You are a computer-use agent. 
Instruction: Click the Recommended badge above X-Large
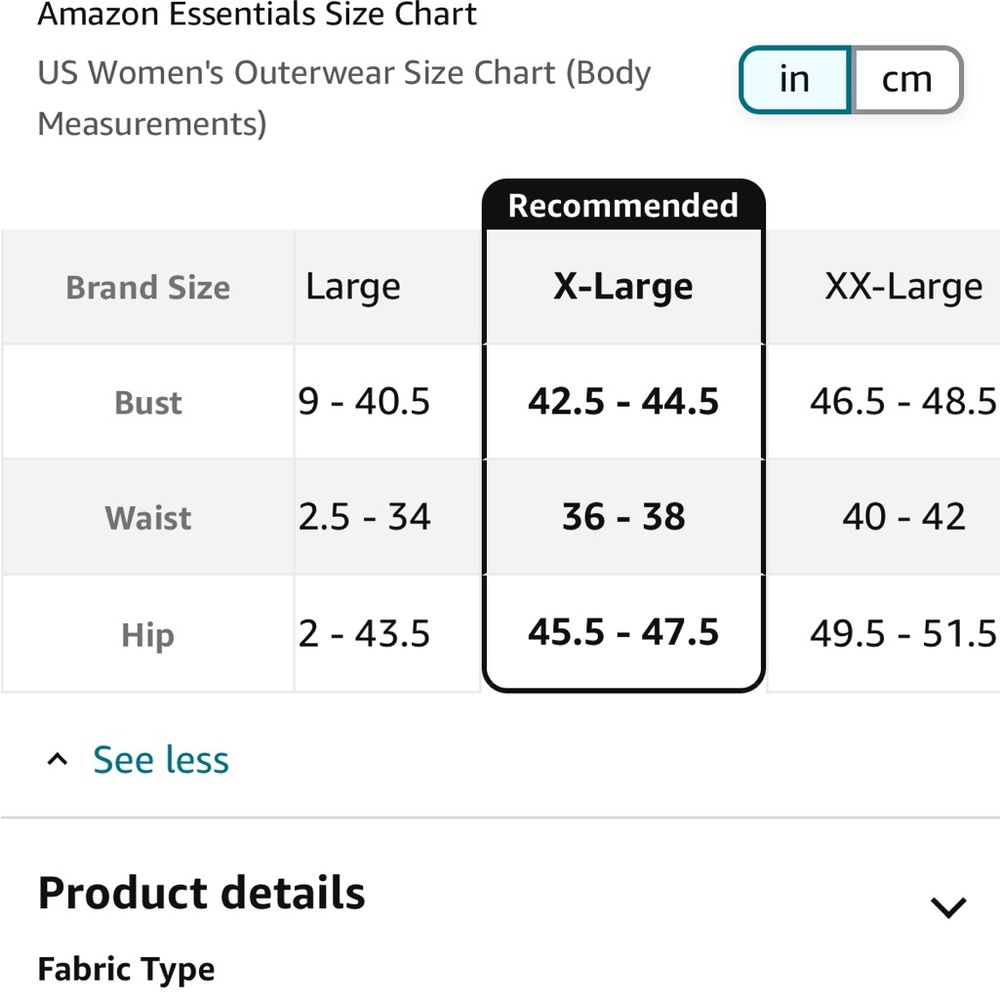coord(623,205)
